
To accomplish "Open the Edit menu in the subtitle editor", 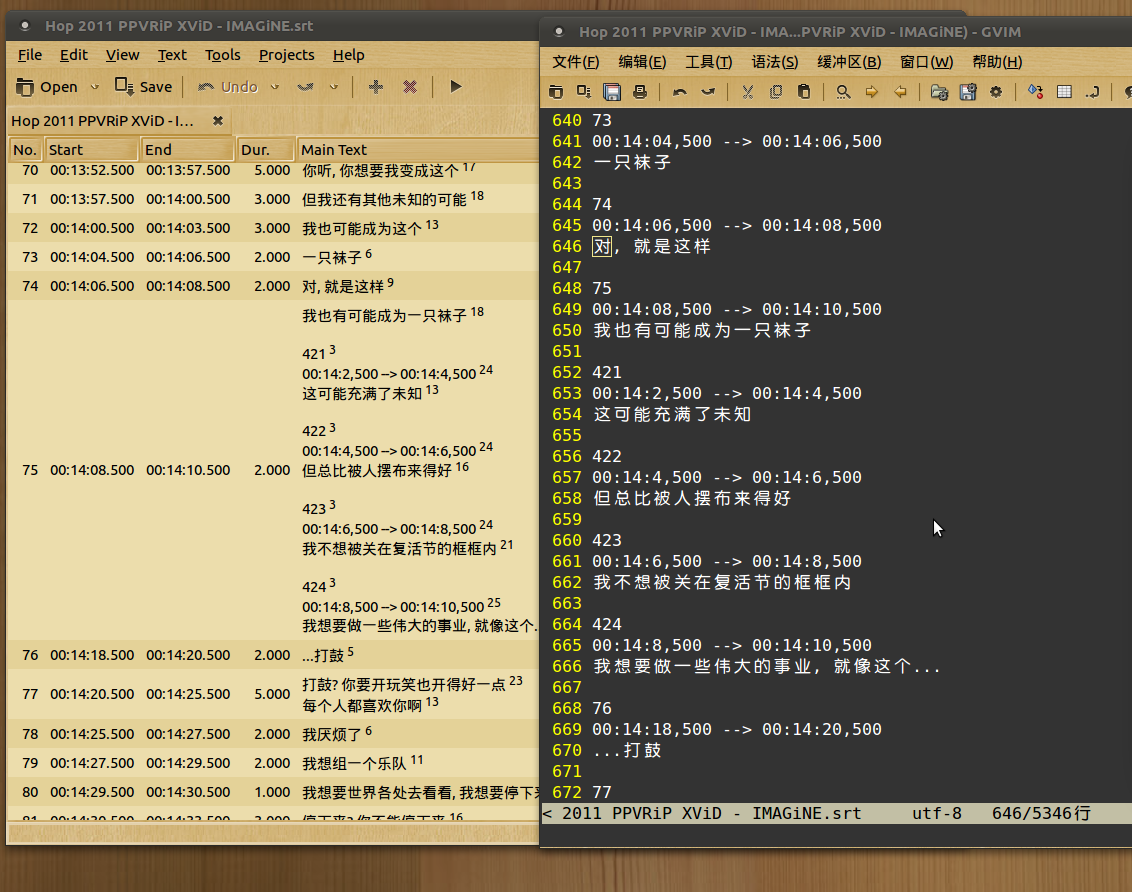I will (x=74, y=55).
